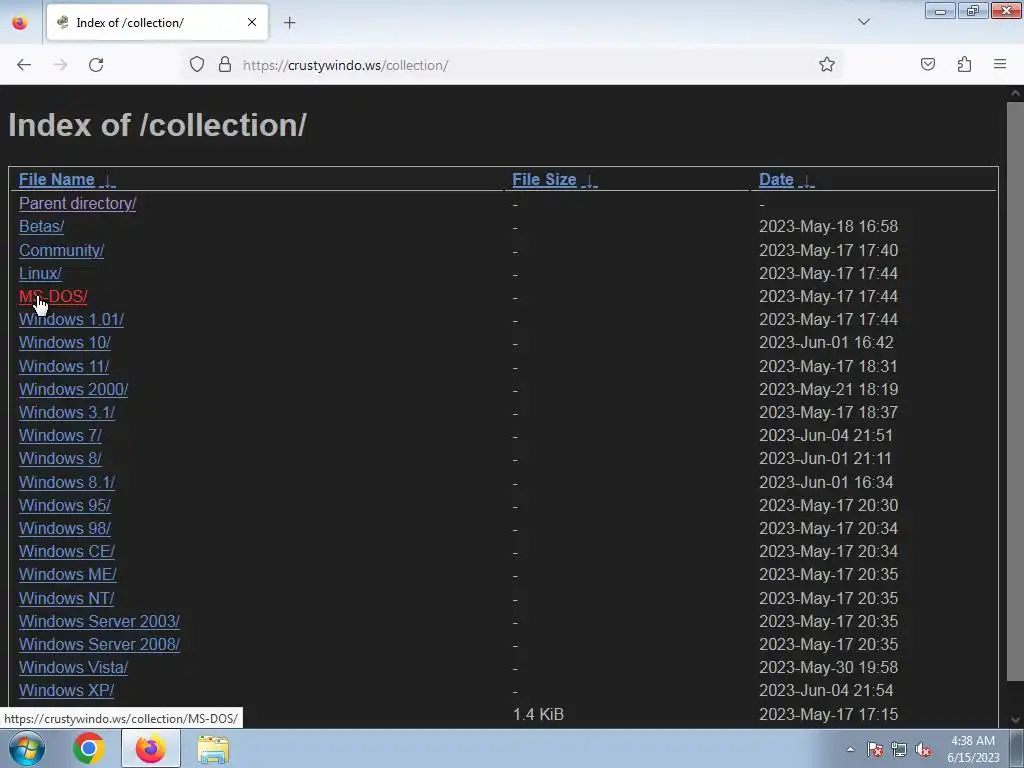Screen dimensions: 1024x768
Task: Show hidden tray icons arrow
Action: (850, 749)
